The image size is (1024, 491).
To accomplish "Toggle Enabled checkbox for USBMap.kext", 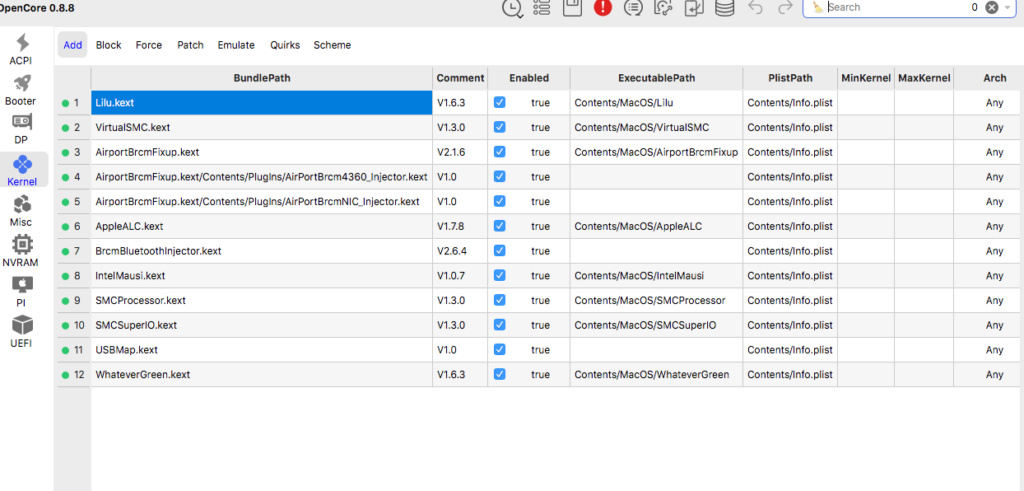I will [x=500, y=349].
